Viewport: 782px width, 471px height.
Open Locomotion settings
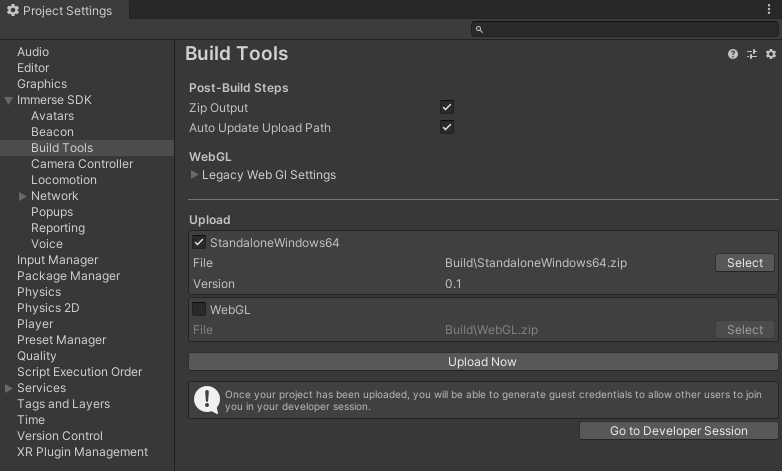pos(64,180)
